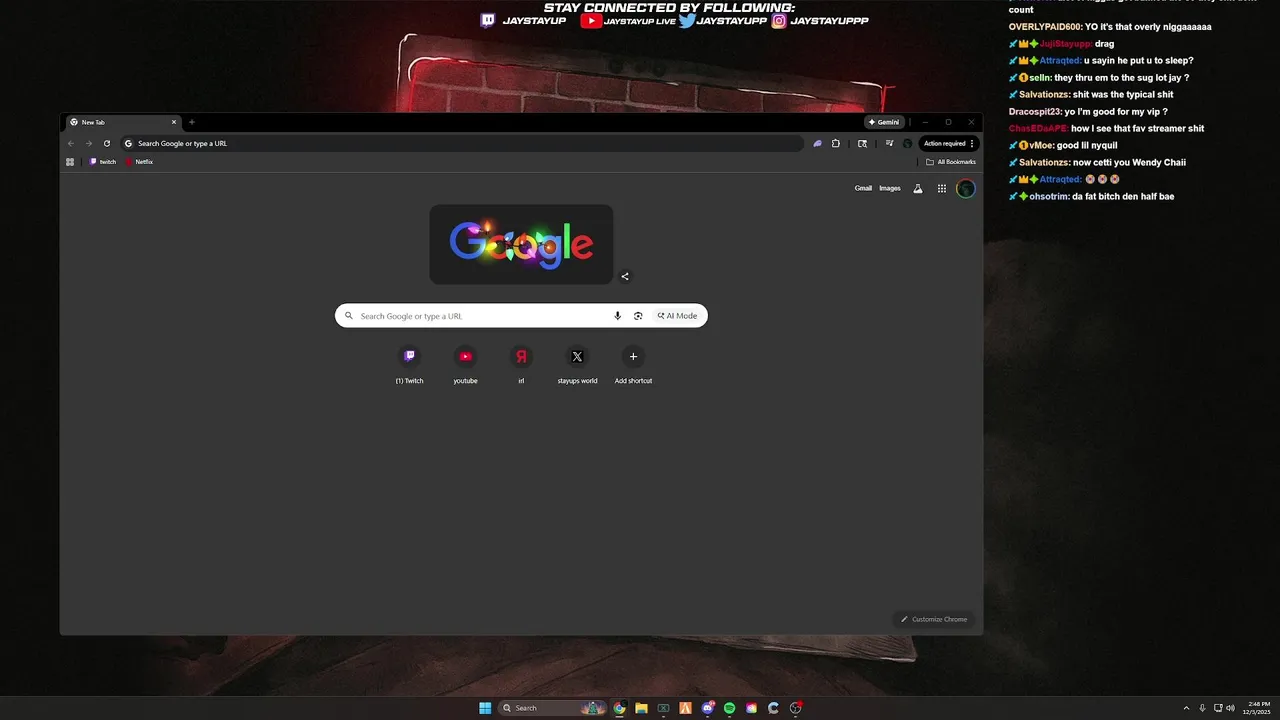Image resolution: width=1280 pixels, height=720 pixels.
Task: Open the Search Labs flask icon
Action: pyautogui.click(x=918, y=188)
